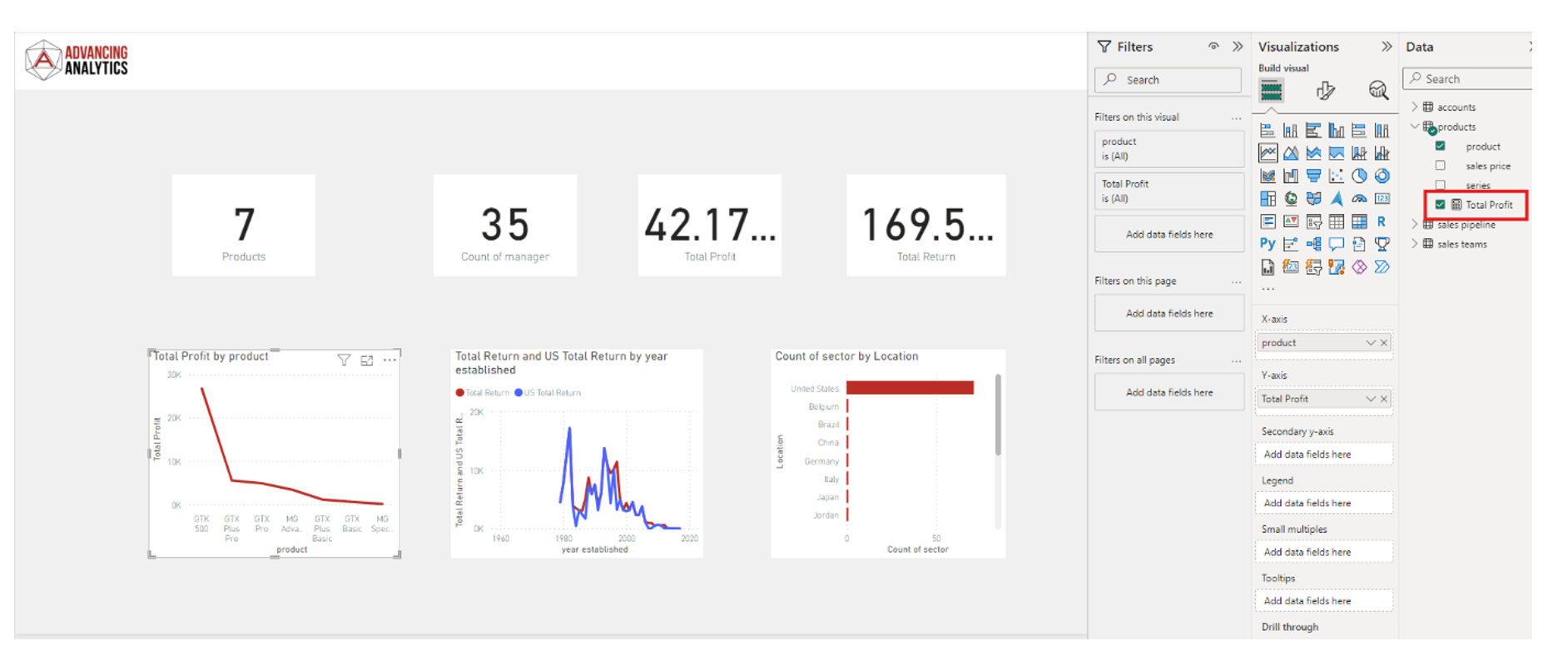Open focus mode on Total Profit chart
Screen dimensions: 1568x661
pyautogui.click(x=367, y=360)
